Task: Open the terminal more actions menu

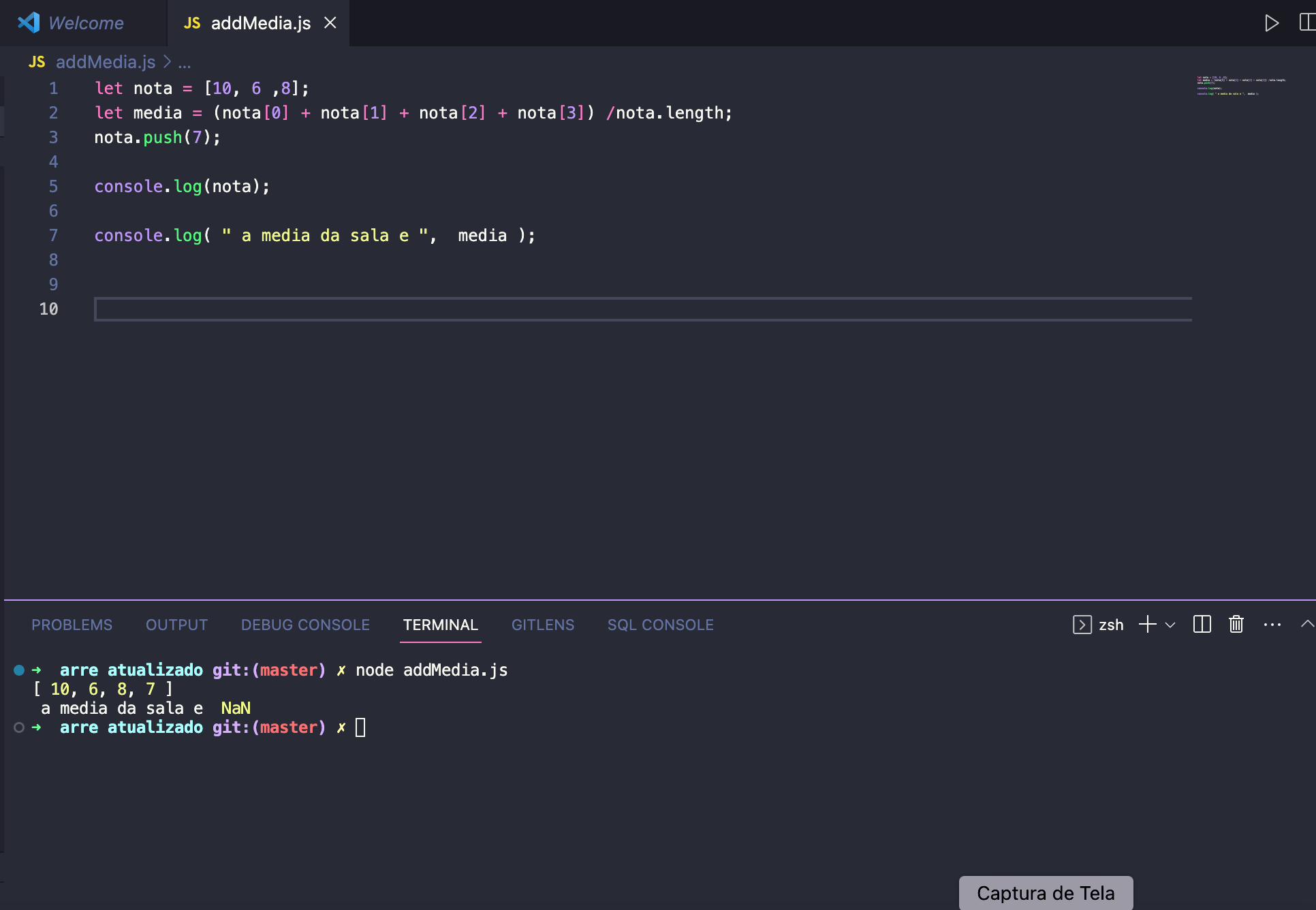Action: click(x=1272, y=625)
